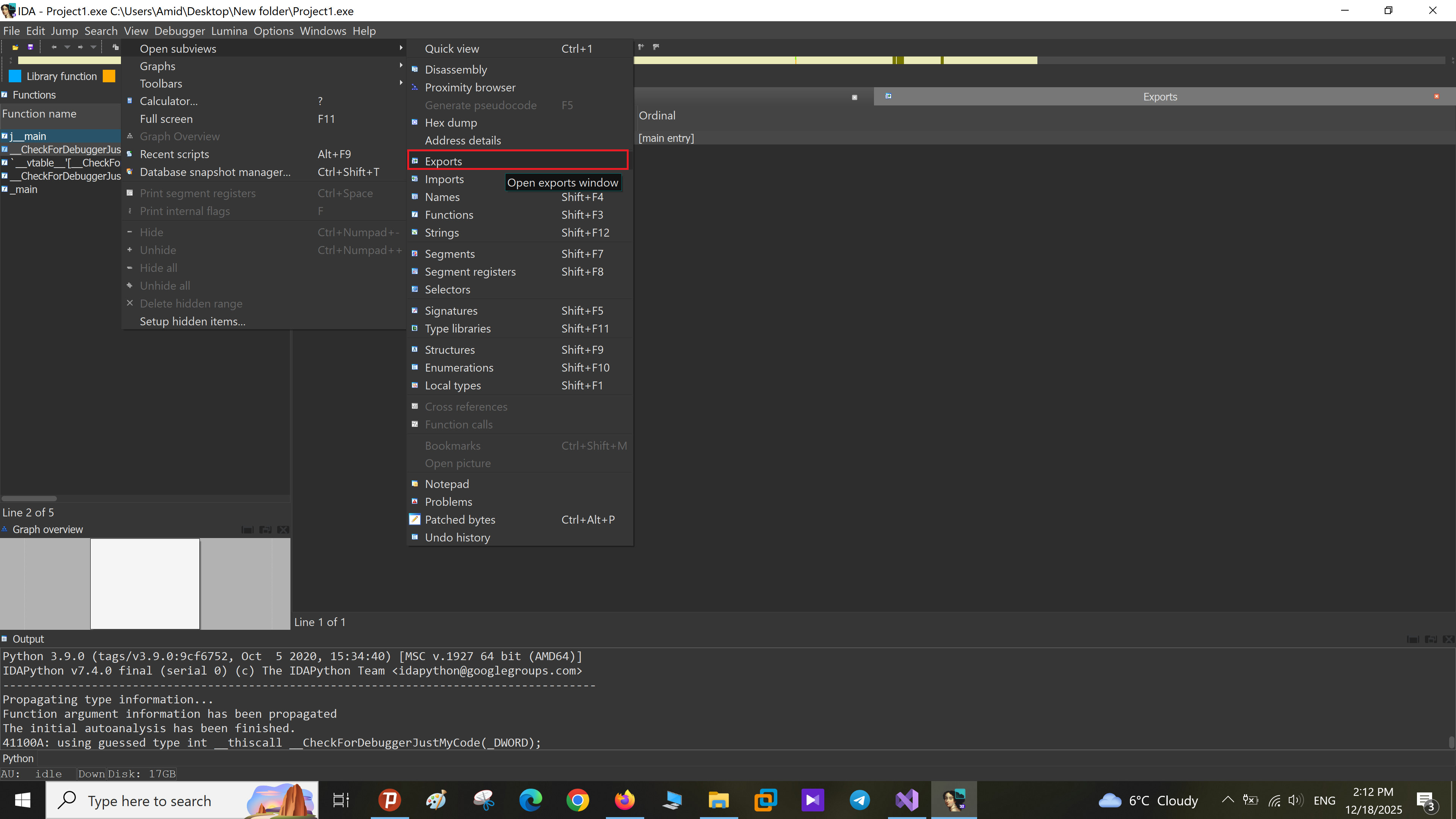Click the purple save database icon

point(30,47)
